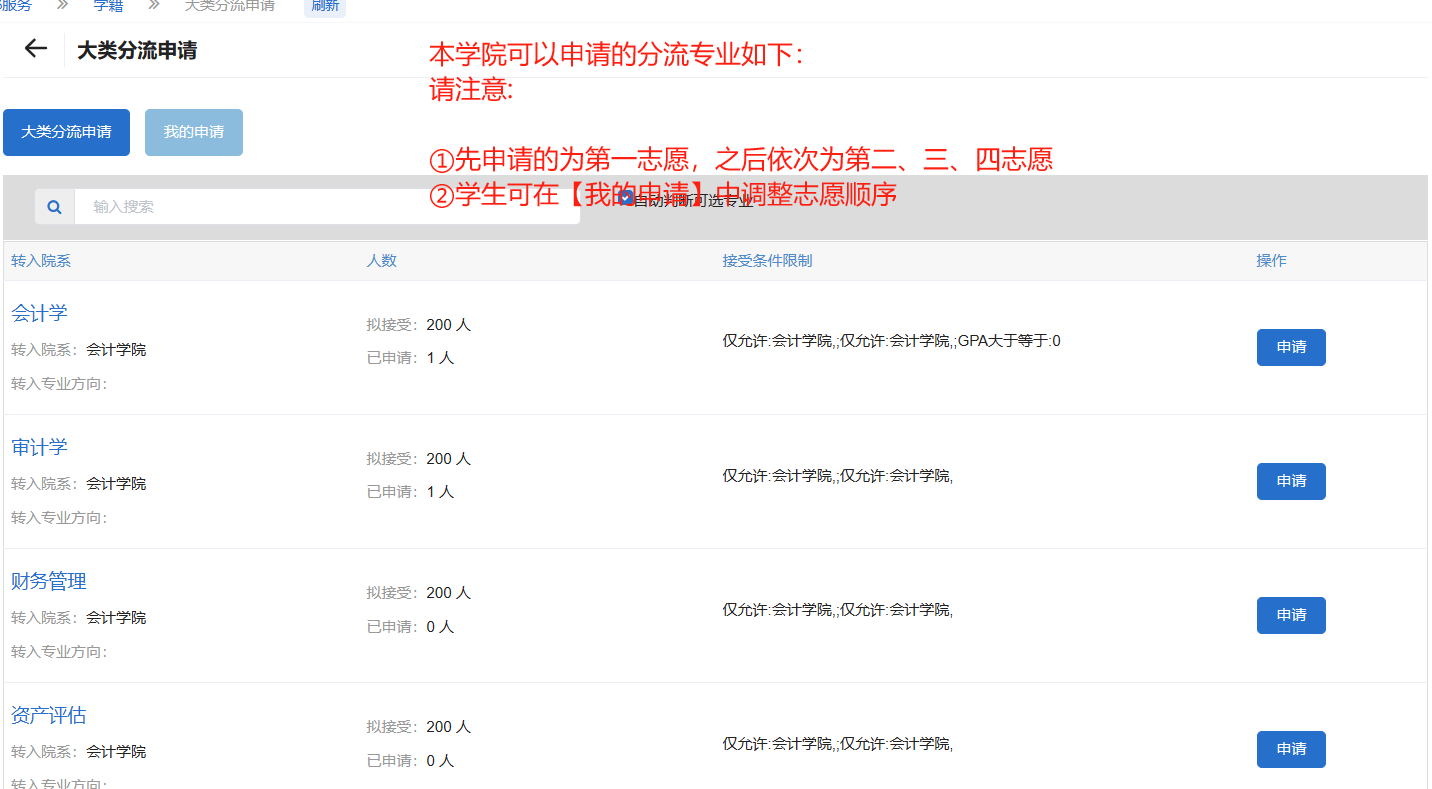Open the 会计学 major link

[x=39, y=313]
